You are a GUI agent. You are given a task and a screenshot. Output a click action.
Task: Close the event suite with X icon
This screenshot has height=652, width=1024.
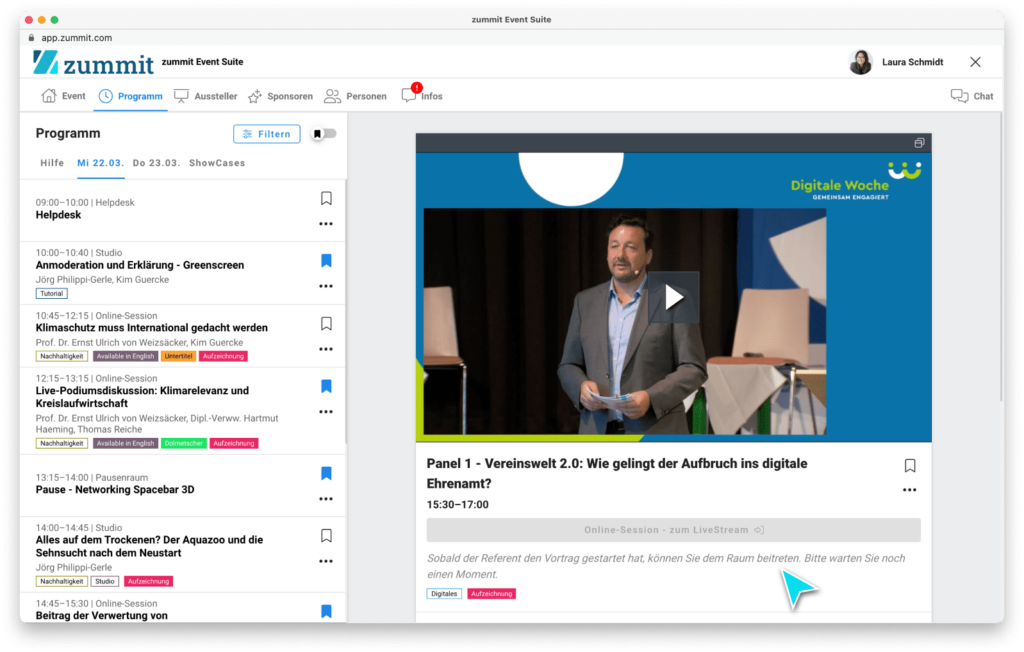click(975, 62)
